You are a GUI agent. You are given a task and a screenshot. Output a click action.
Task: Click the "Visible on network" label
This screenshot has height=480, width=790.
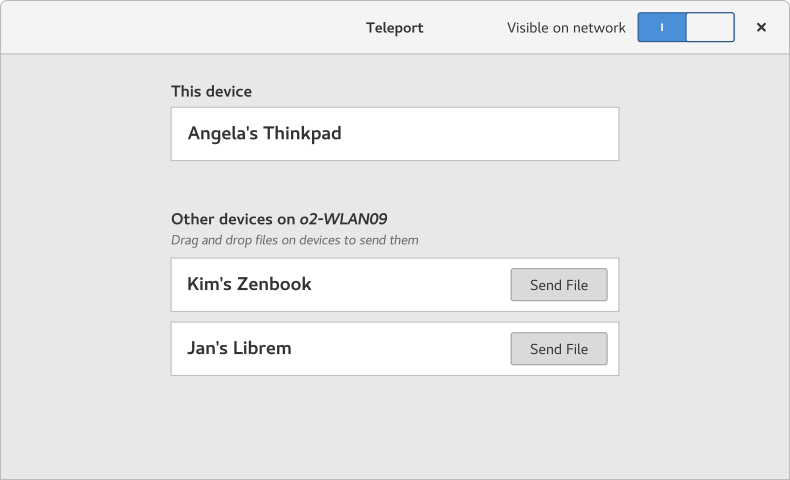point(566,28)
